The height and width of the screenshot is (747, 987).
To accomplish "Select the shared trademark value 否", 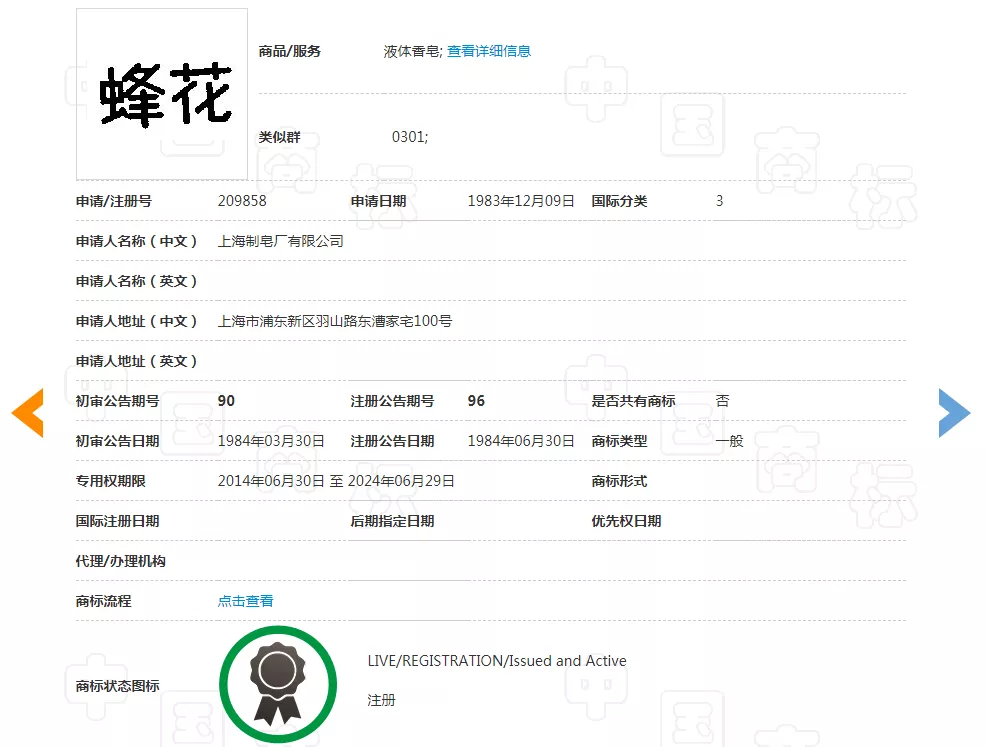I will click(x=723, y=401).
